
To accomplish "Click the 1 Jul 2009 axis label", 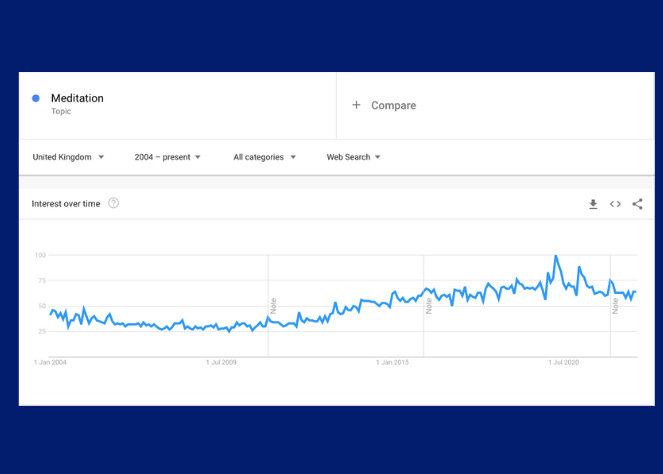I will [x=221, y=362].
